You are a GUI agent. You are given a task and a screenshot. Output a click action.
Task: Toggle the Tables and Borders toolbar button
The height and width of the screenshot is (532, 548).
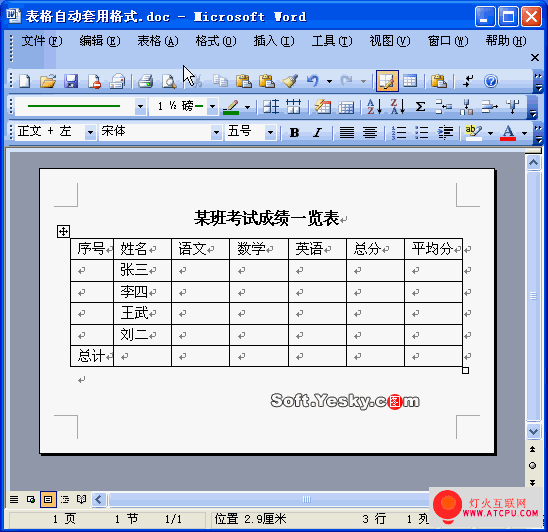pos(387,81)
